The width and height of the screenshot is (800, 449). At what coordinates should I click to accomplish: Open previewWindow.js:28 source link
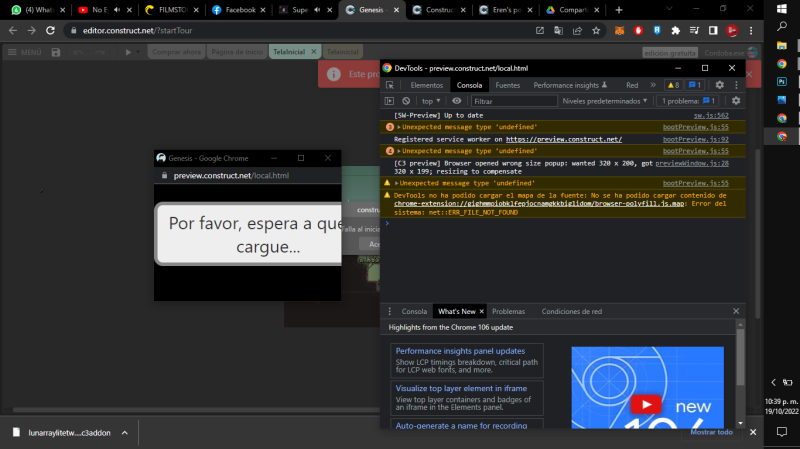tap(692, 163)
